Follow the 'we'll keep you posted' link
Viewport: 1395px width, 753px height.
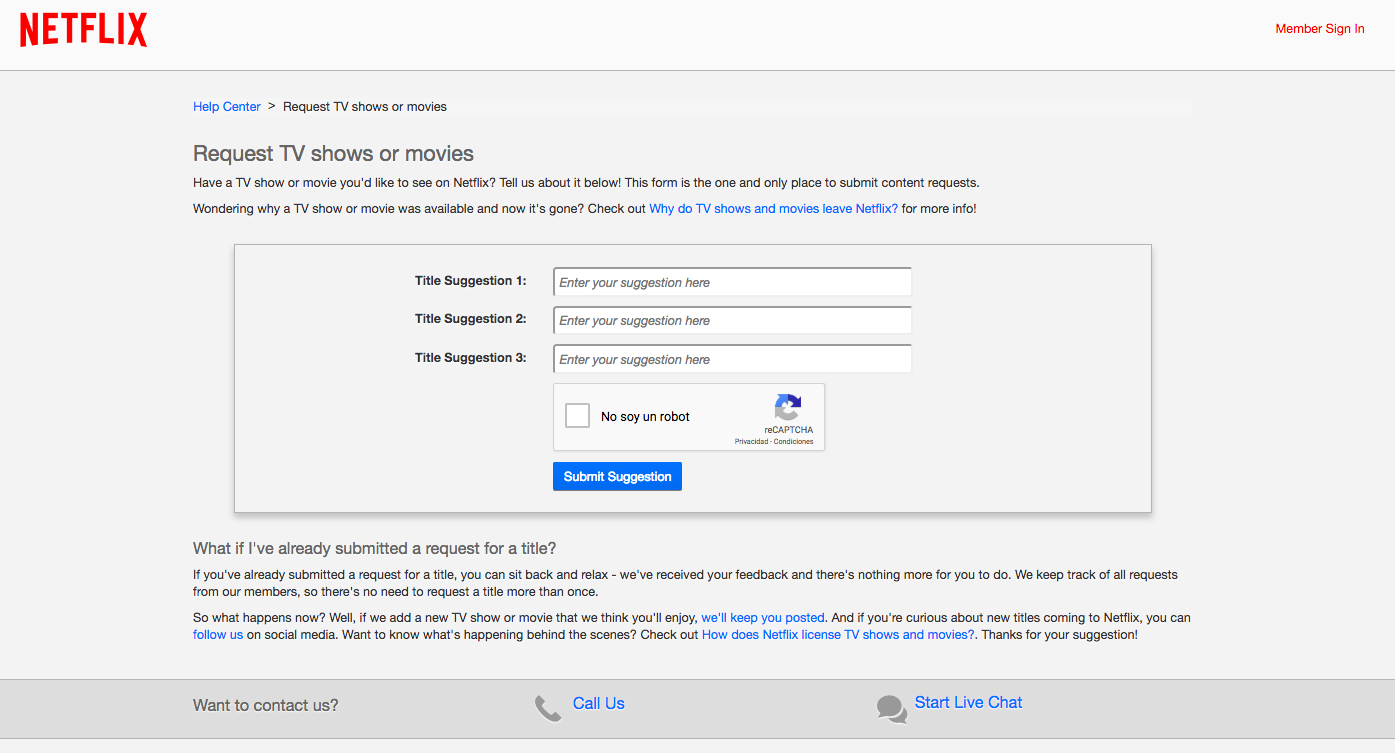[762, 618]
